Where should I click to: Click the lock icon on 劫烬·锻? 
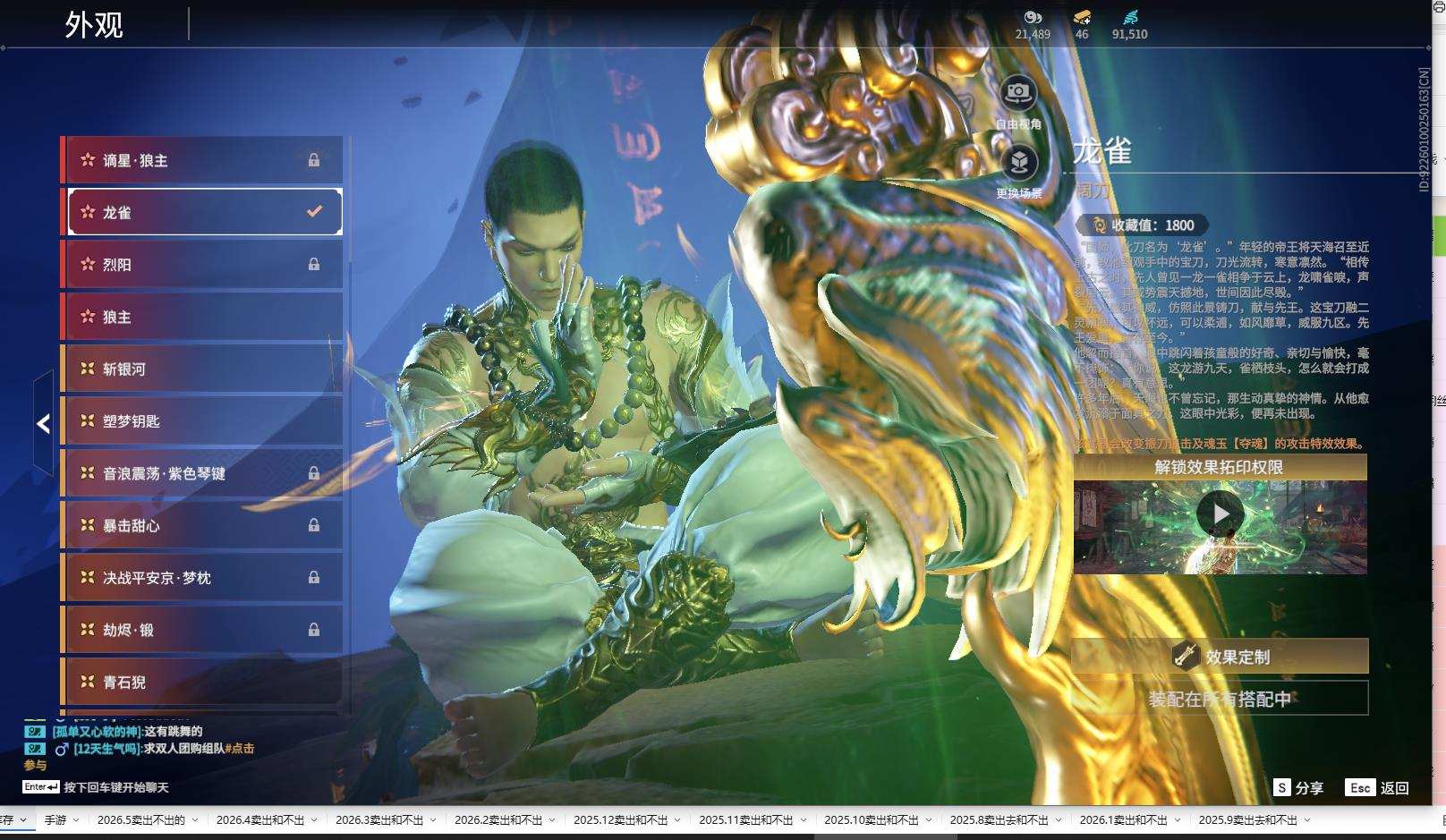point(314,630)
